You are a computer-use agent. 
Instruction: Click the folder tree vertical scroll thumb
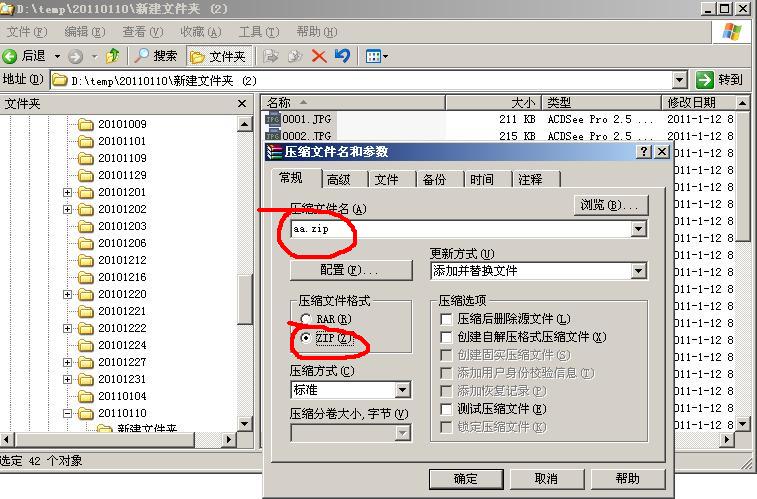coord(245,299)
